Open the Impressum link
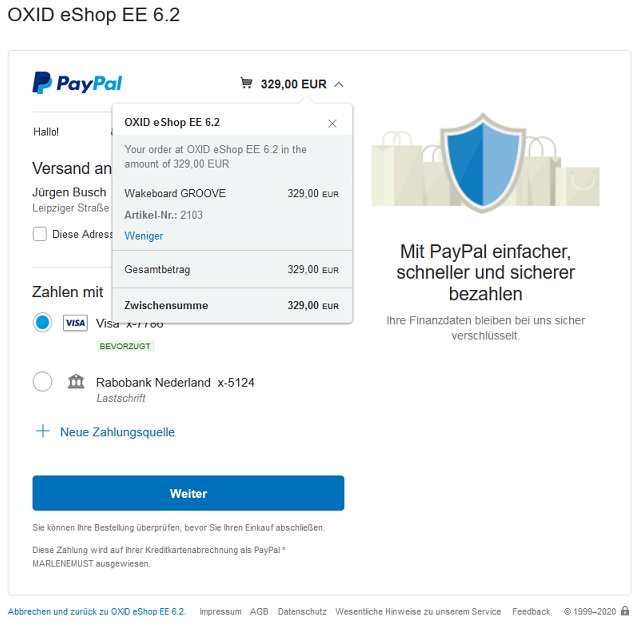This screenshot has width=639, height=623. (x=220, y=612)
